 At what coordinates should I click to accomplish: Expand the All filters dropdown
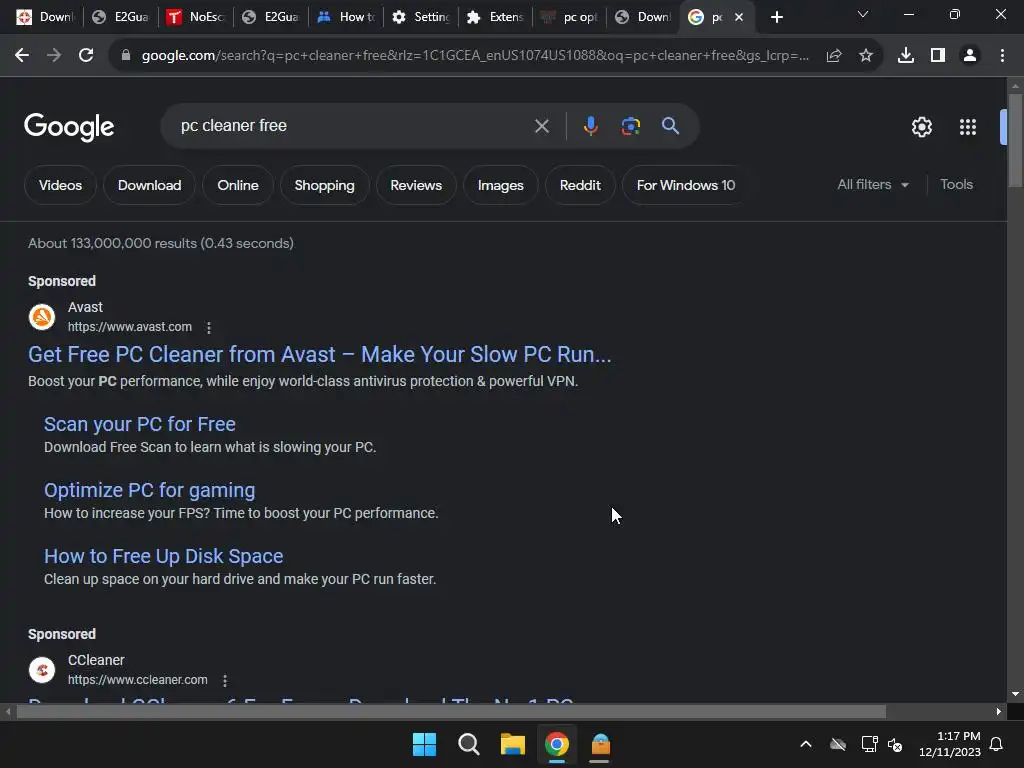click(x=873, y=185)
